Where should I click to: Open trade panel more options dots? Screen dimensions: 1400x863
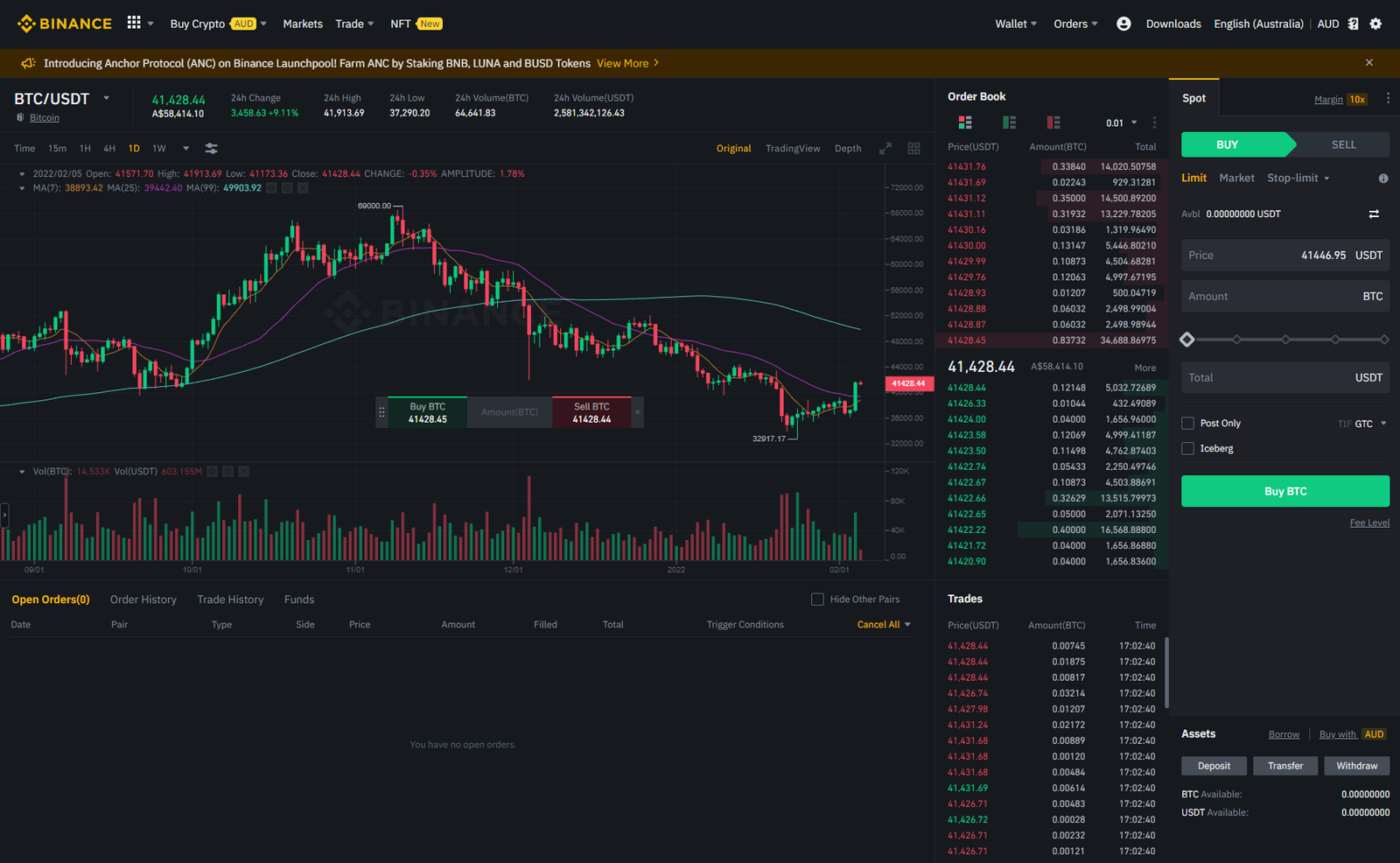coord(1388,98)
